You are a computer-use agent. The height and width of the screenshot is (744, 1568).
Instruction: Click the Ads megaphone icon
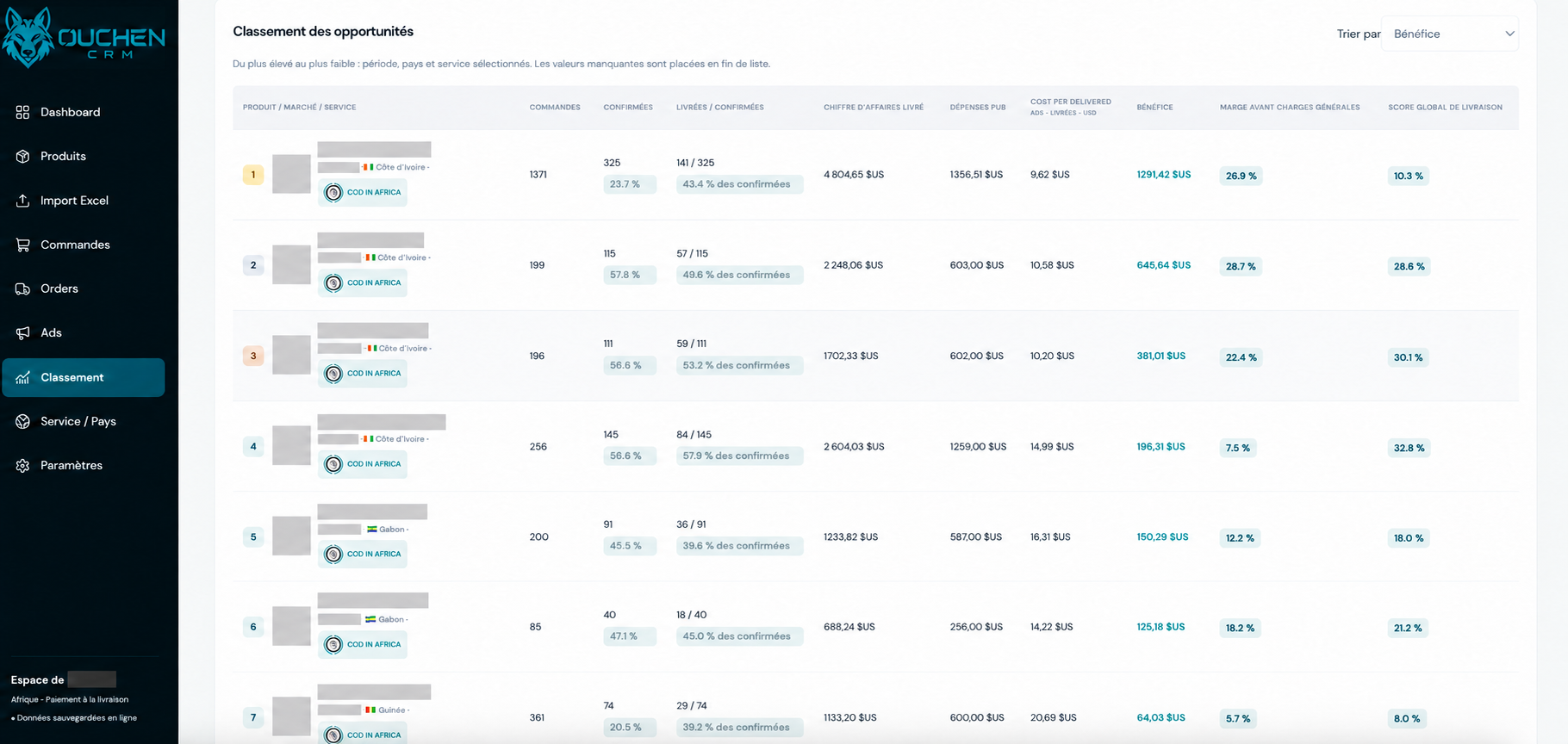[x=22, y=332]
